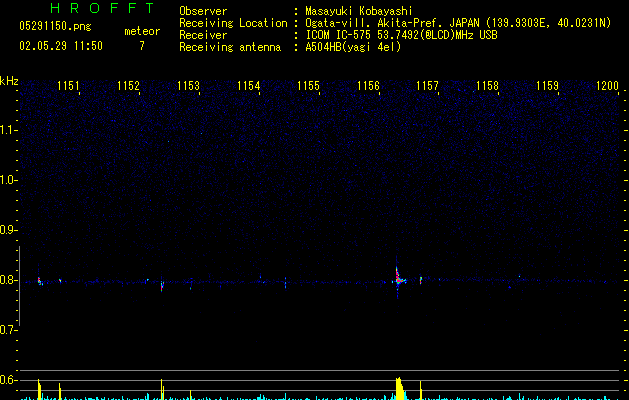This screenshot has height=400, width=629.
Task: Click the Observer label
Action: (x=203, y=11)
